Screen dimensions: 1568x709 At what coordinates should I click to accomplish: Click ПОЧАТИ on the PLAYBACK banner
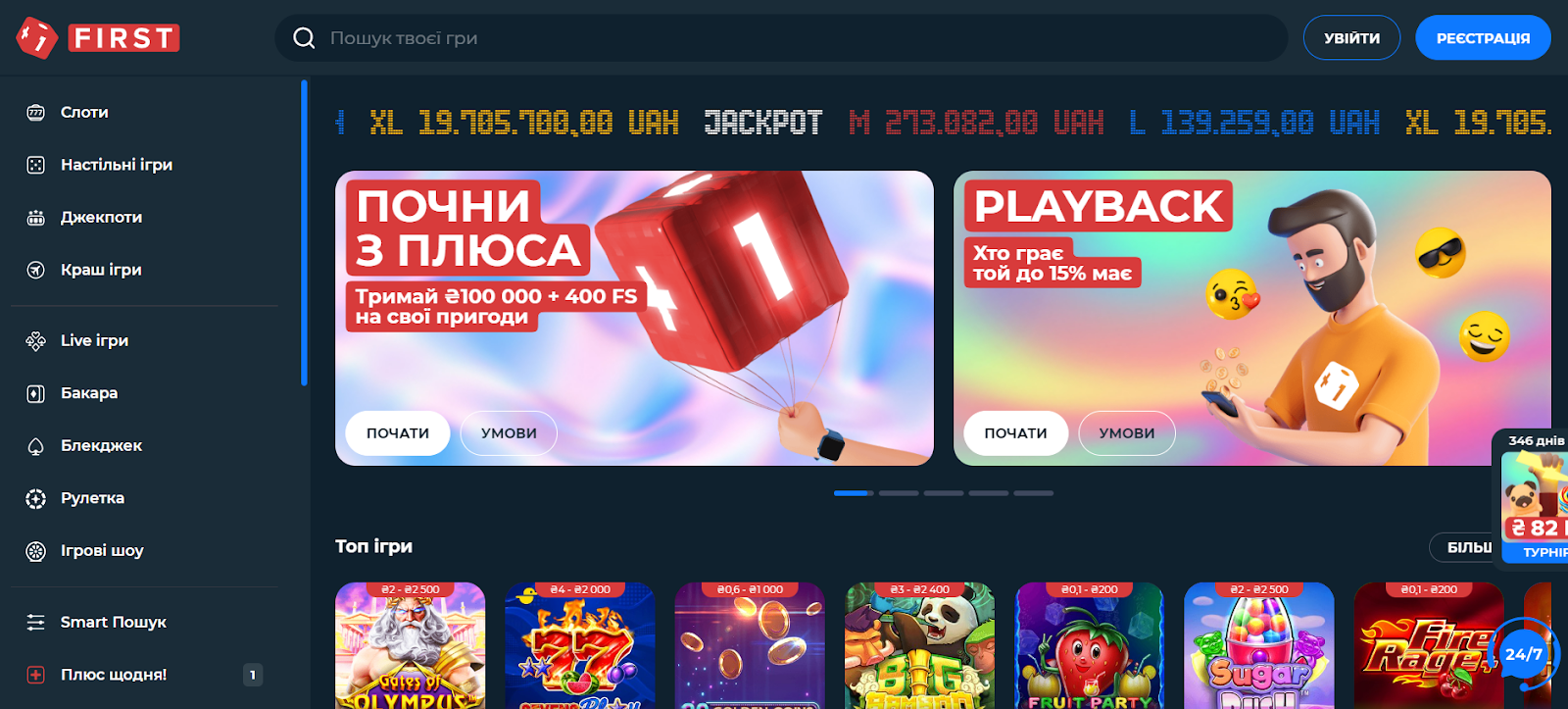[x=1015, y=433]
